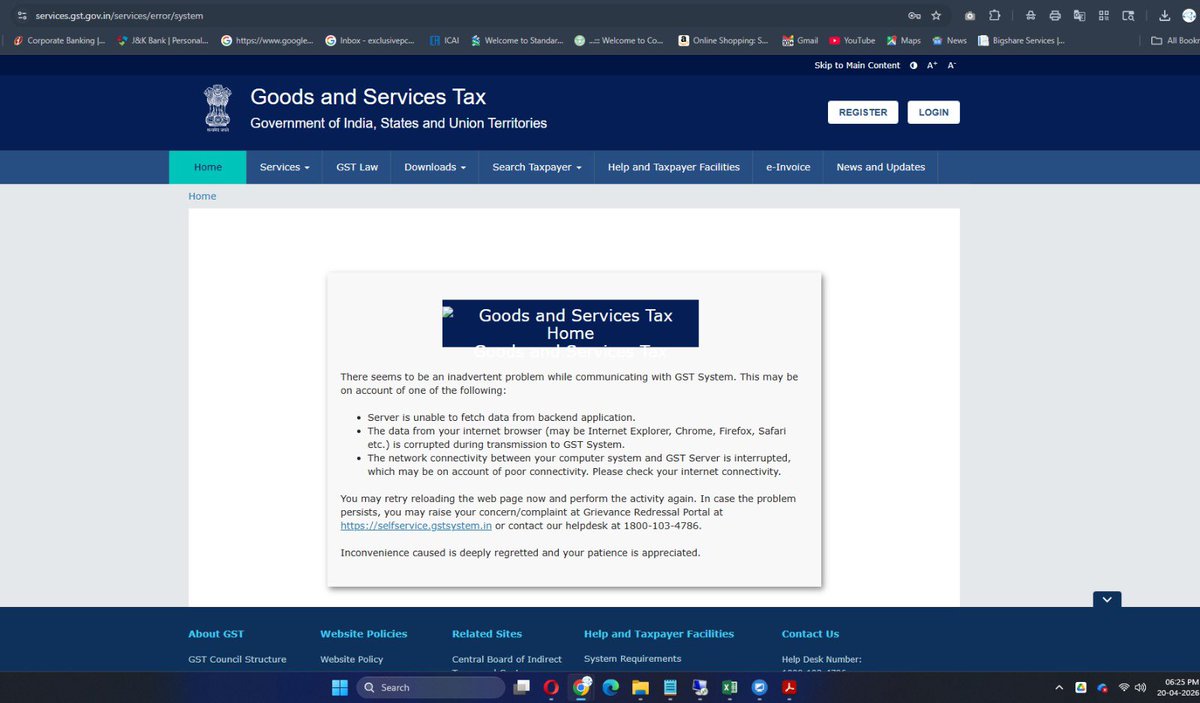Click the printer icon in browser toolbar
Screen dimensions: 1200x703
(1055, 16)
